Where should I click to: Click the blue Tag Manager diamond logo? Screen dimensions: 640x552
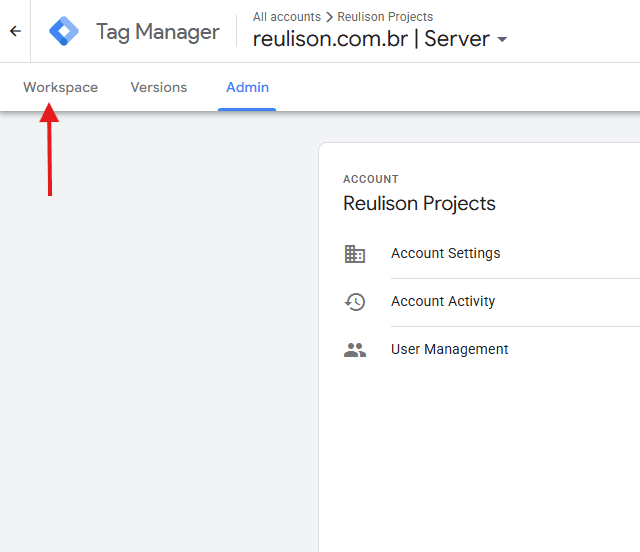pyautogui.click(x=64, y=31)
